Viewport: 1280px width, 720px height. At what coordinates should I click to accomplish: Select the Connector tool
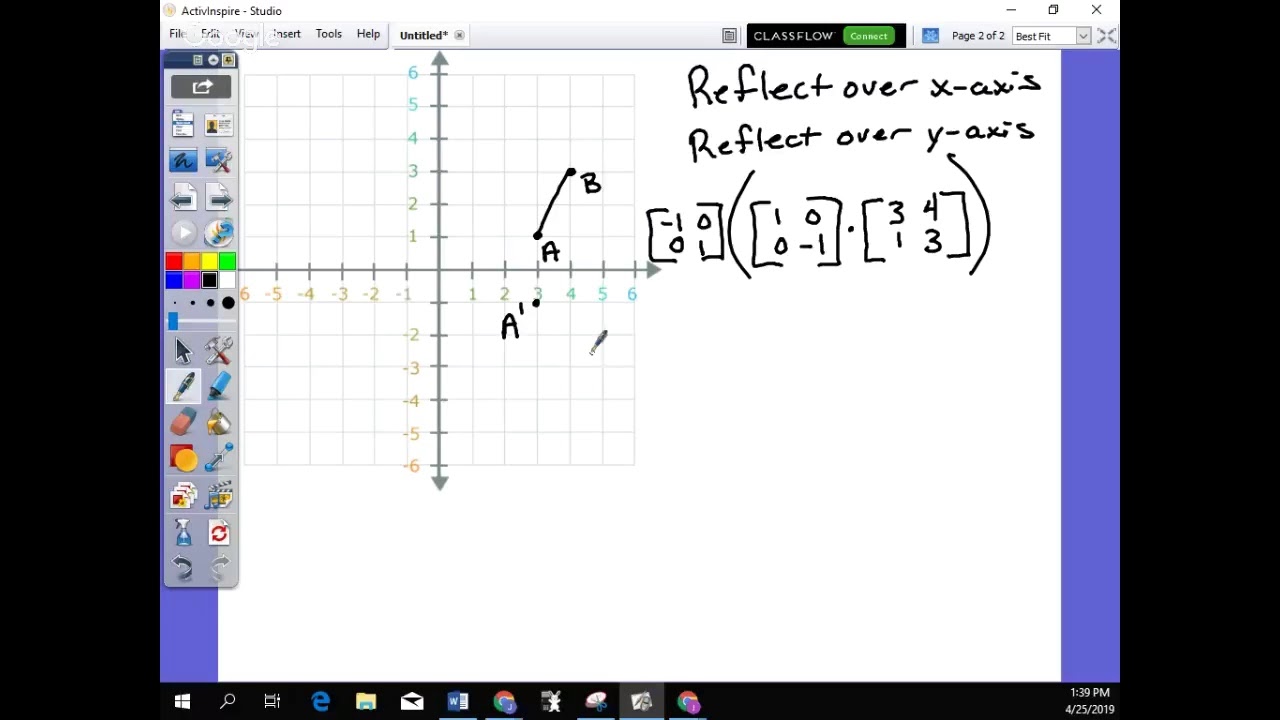(219, 459)
